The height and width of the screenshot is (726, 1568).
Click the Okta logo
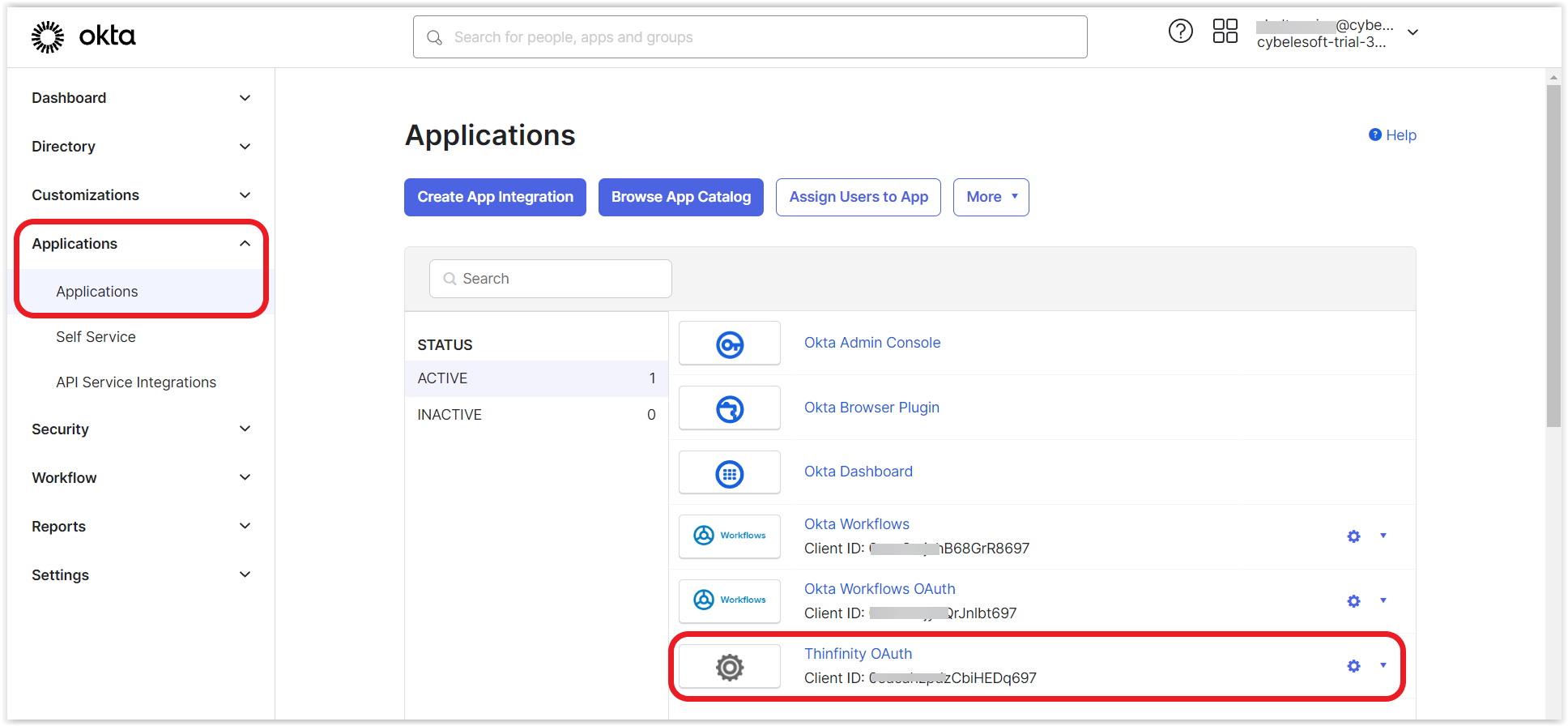point(83,36)
